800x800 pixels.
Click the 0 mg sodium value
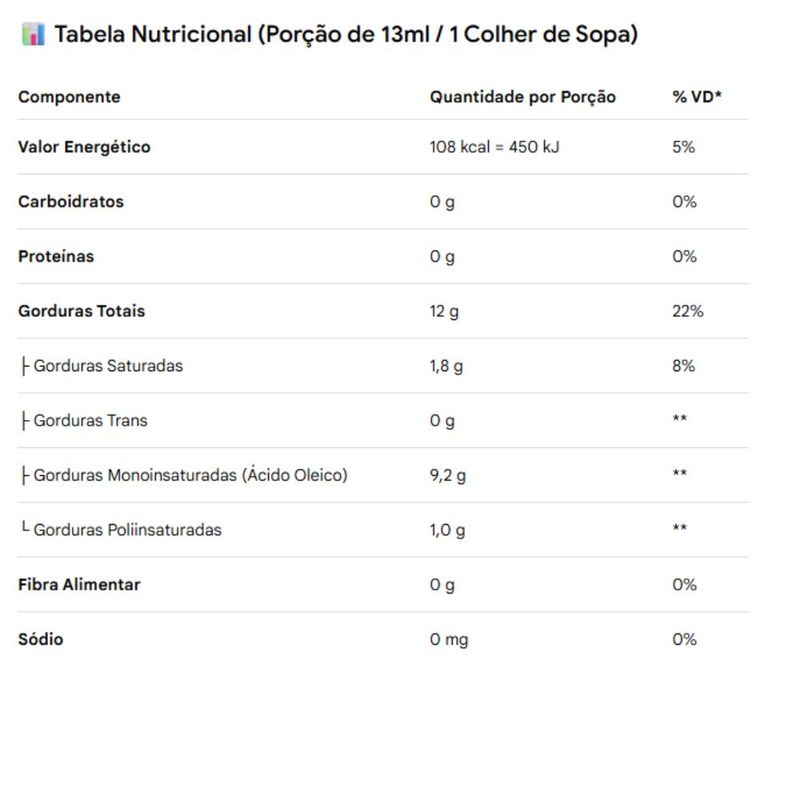pos(448,639)
